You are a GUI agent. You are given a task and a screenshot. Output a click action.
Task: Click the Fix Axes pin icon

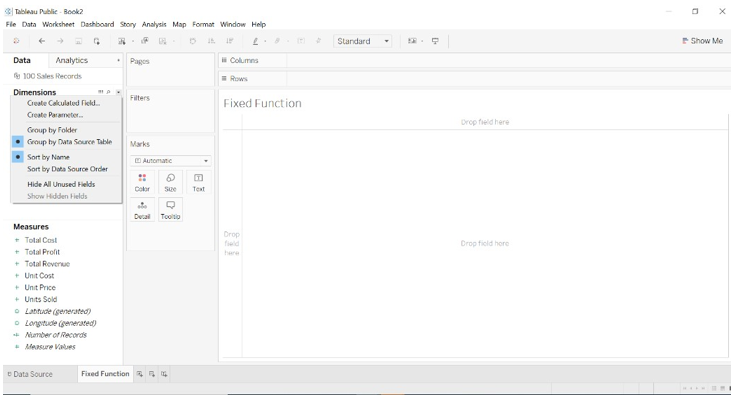[318, 41]
